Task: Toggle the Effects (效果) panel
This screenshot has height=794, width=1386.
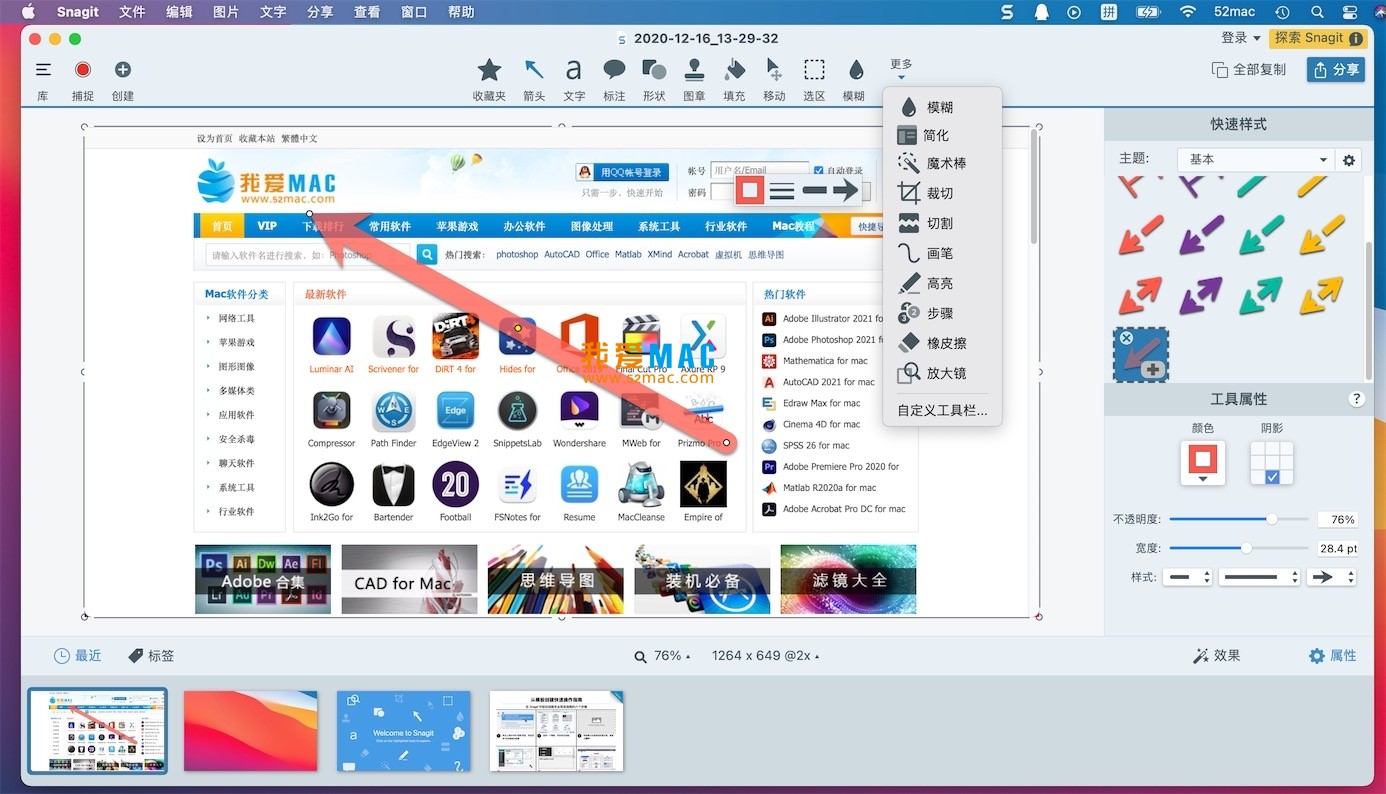Action: 1216,656
